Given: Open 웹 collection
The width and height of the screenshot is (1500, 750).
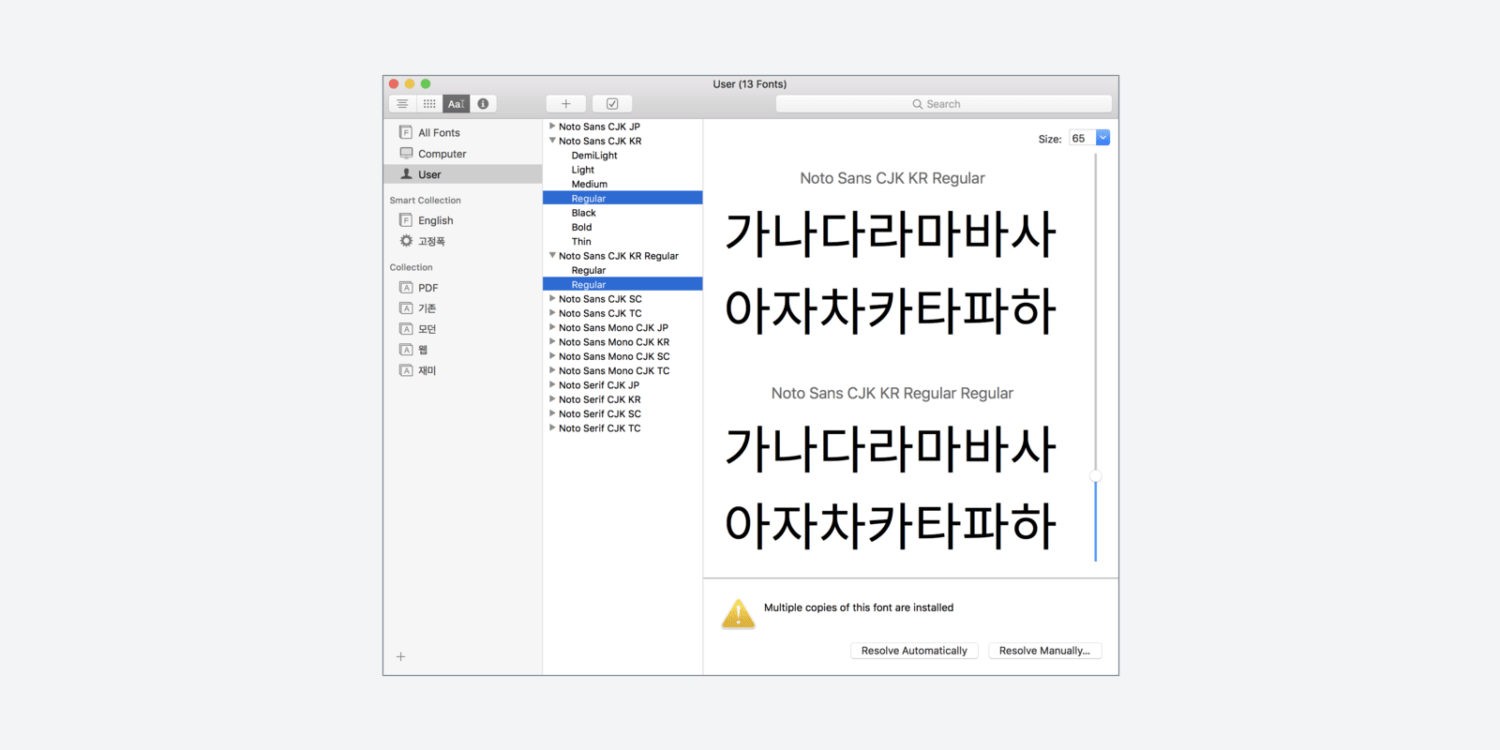Looking at the screenshot, I should pyautogui.click(x=463, y=349).
